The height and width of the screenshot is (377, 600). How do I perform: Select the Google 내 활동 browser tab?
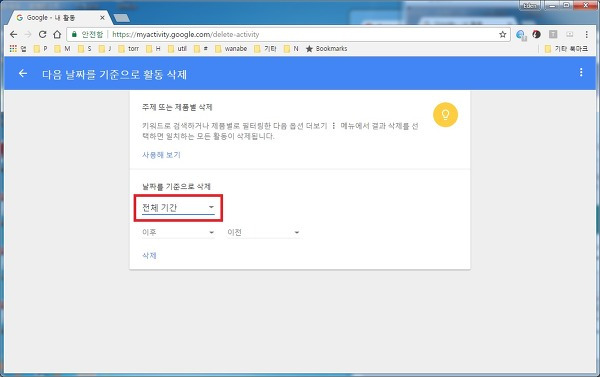(x=60, y=18)
